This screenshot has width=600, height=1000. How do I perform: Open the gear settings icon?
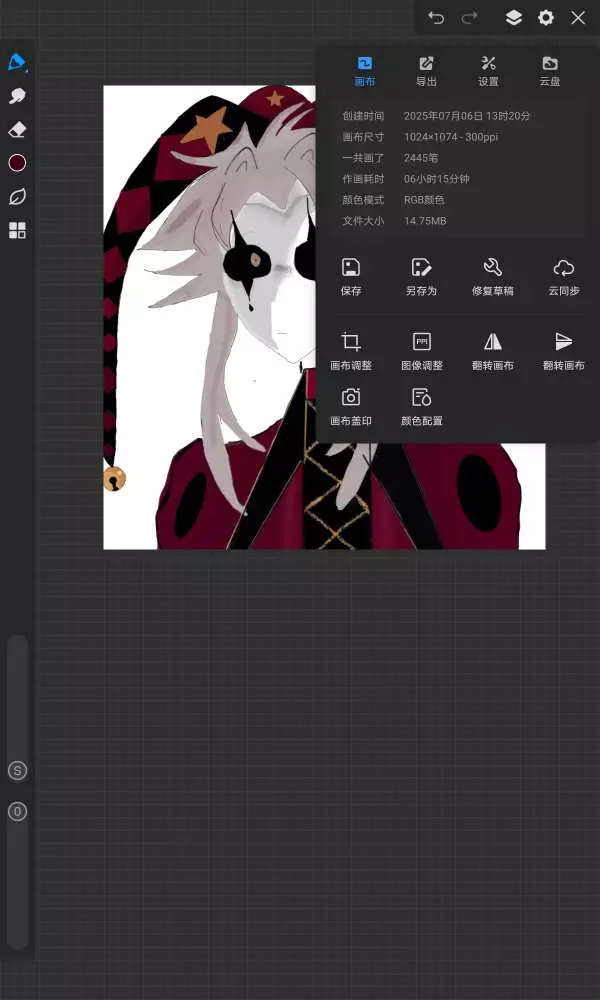coord(546,18)
